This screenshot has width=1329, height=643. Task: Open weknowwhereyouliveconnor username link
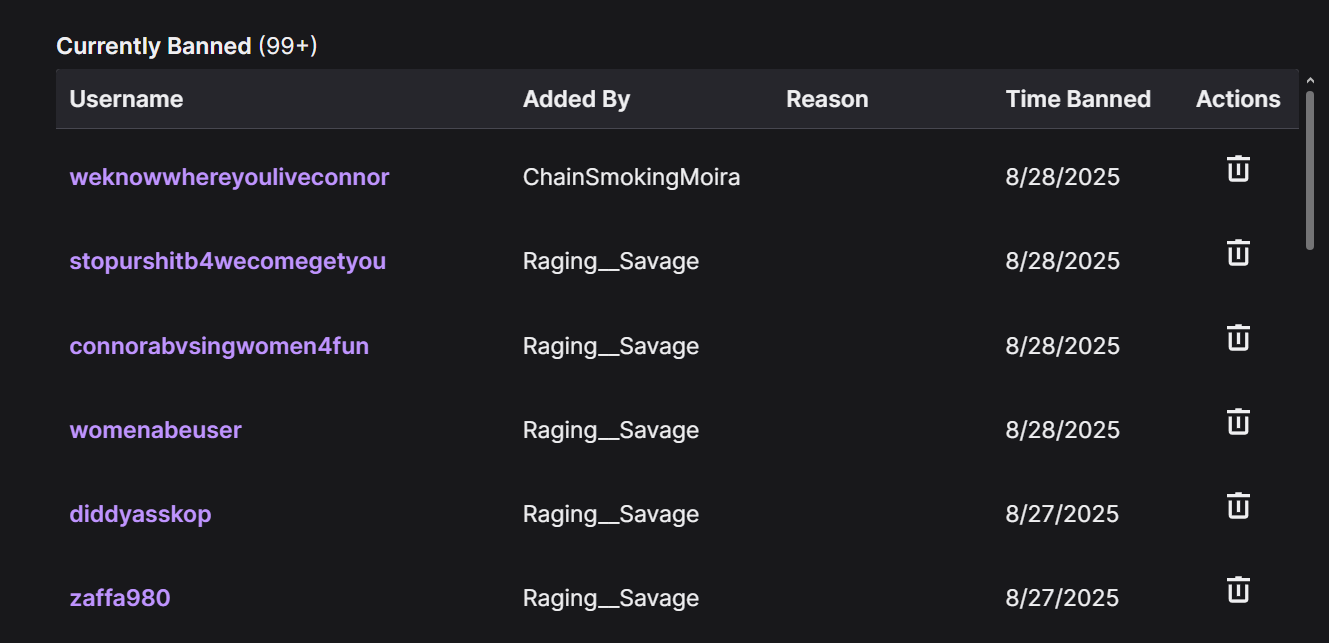pos(229,177)
